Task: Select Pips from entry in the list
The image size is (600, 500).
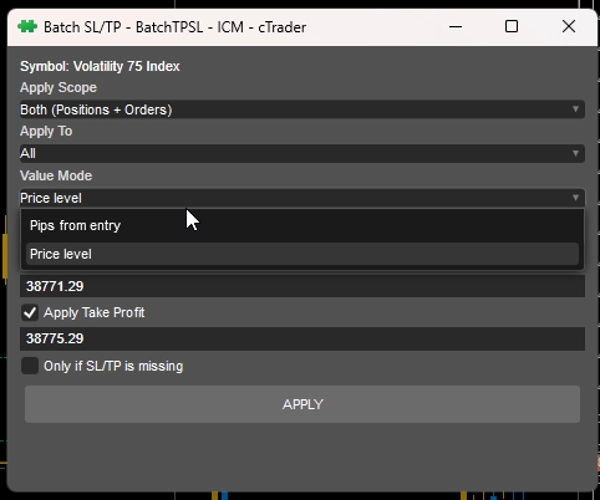Action: pyautogui.click(x=75, y=226)
